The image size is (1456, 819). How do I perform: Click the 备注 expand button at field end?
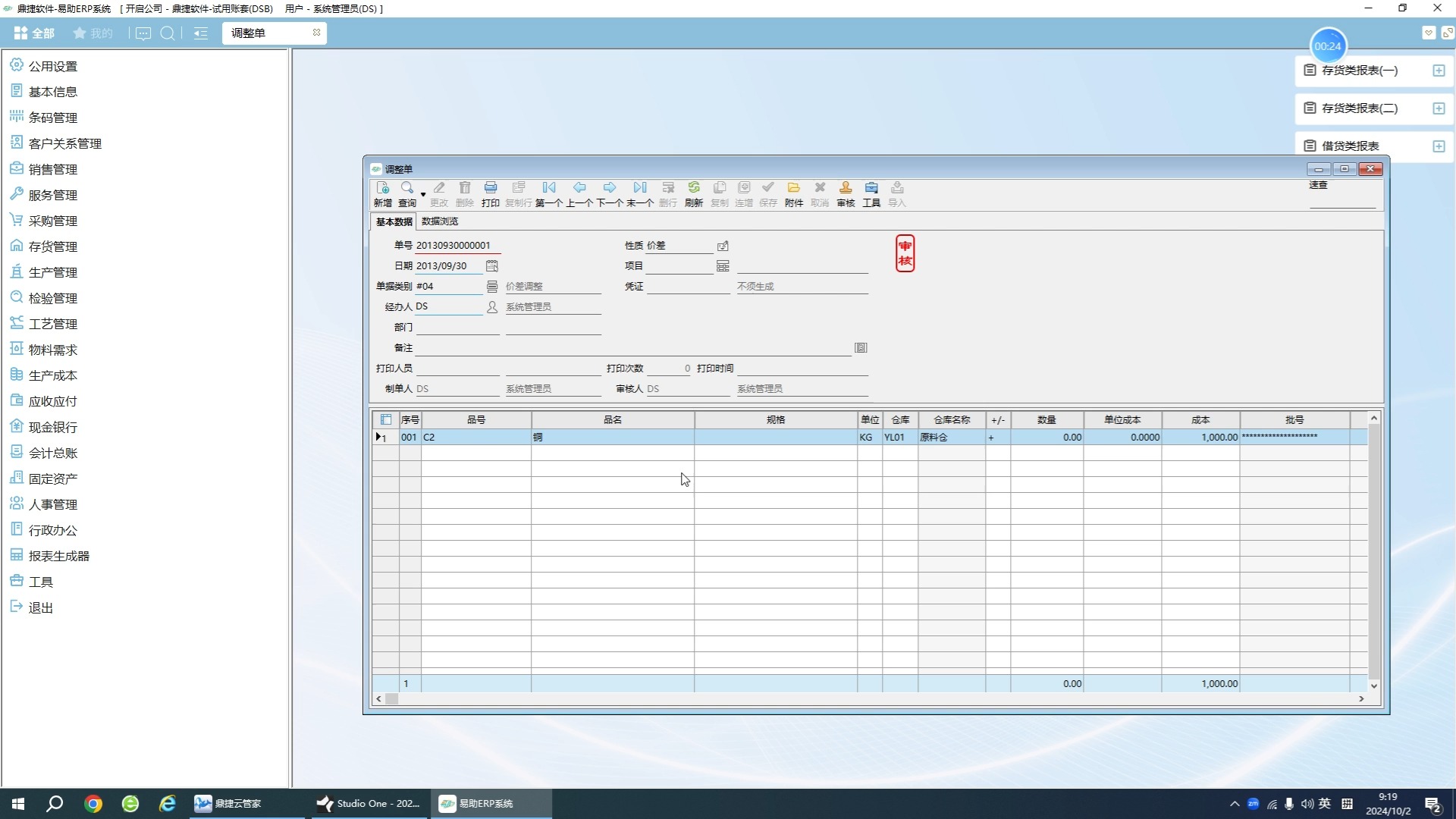click(861, 347)
